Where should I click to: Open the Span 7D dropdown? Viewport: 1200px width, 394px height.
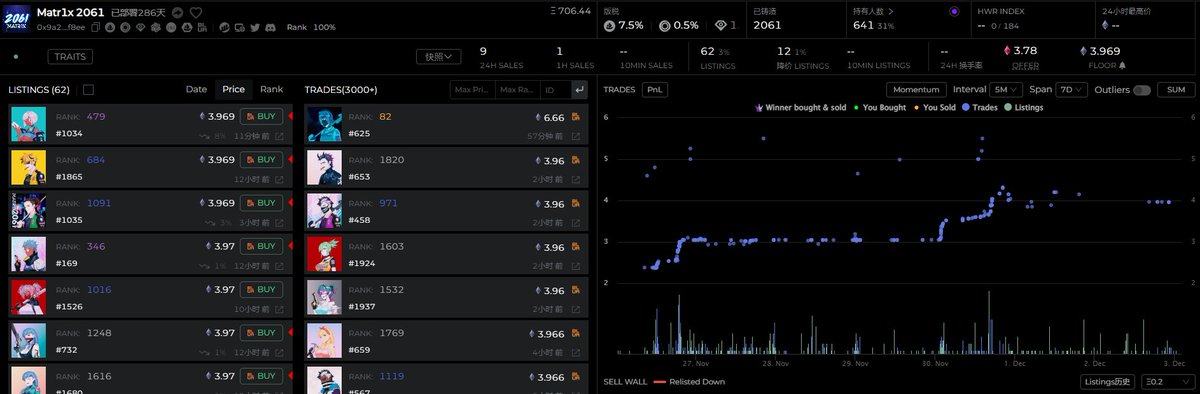point(1072,89)
